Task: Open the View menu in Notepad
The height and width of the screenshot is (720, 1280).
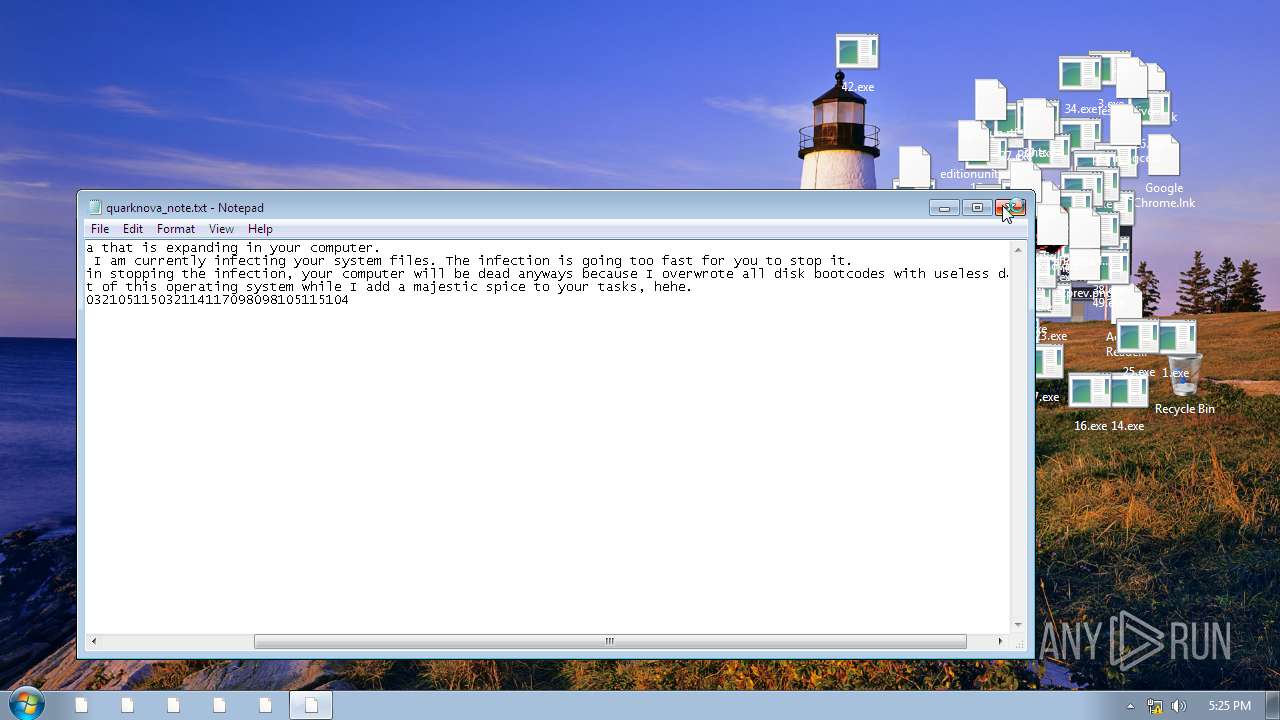Action: click(221, 229)
